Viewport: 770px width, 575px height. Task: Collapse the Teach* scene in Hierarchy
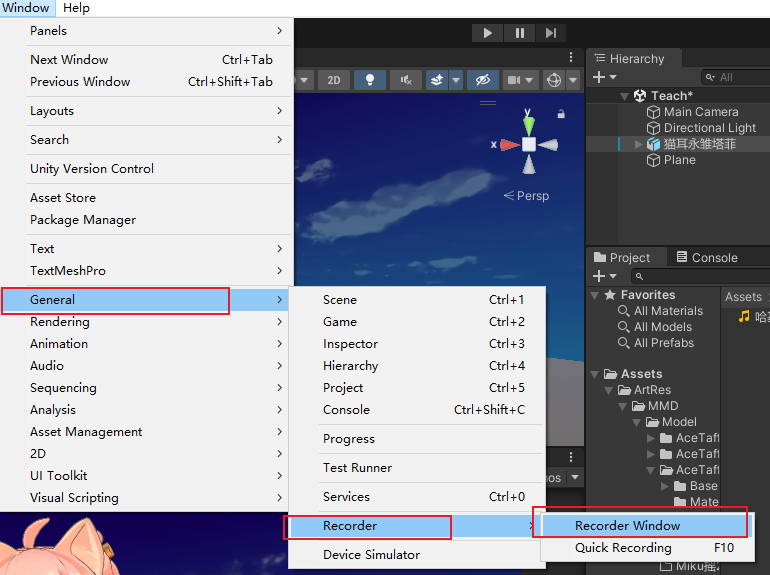click(624, 96)
